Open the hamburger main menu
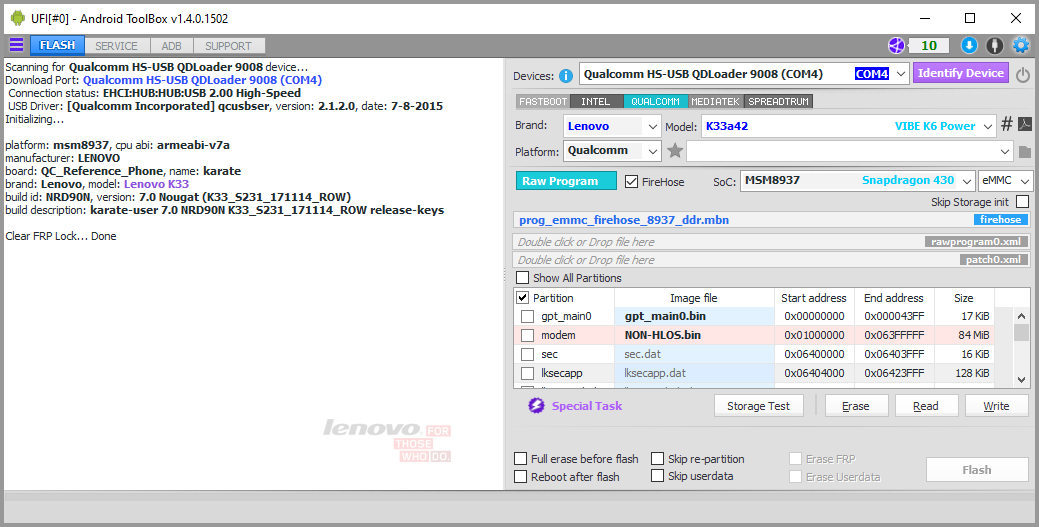The image size is (1039, 527). pos(16,45)
